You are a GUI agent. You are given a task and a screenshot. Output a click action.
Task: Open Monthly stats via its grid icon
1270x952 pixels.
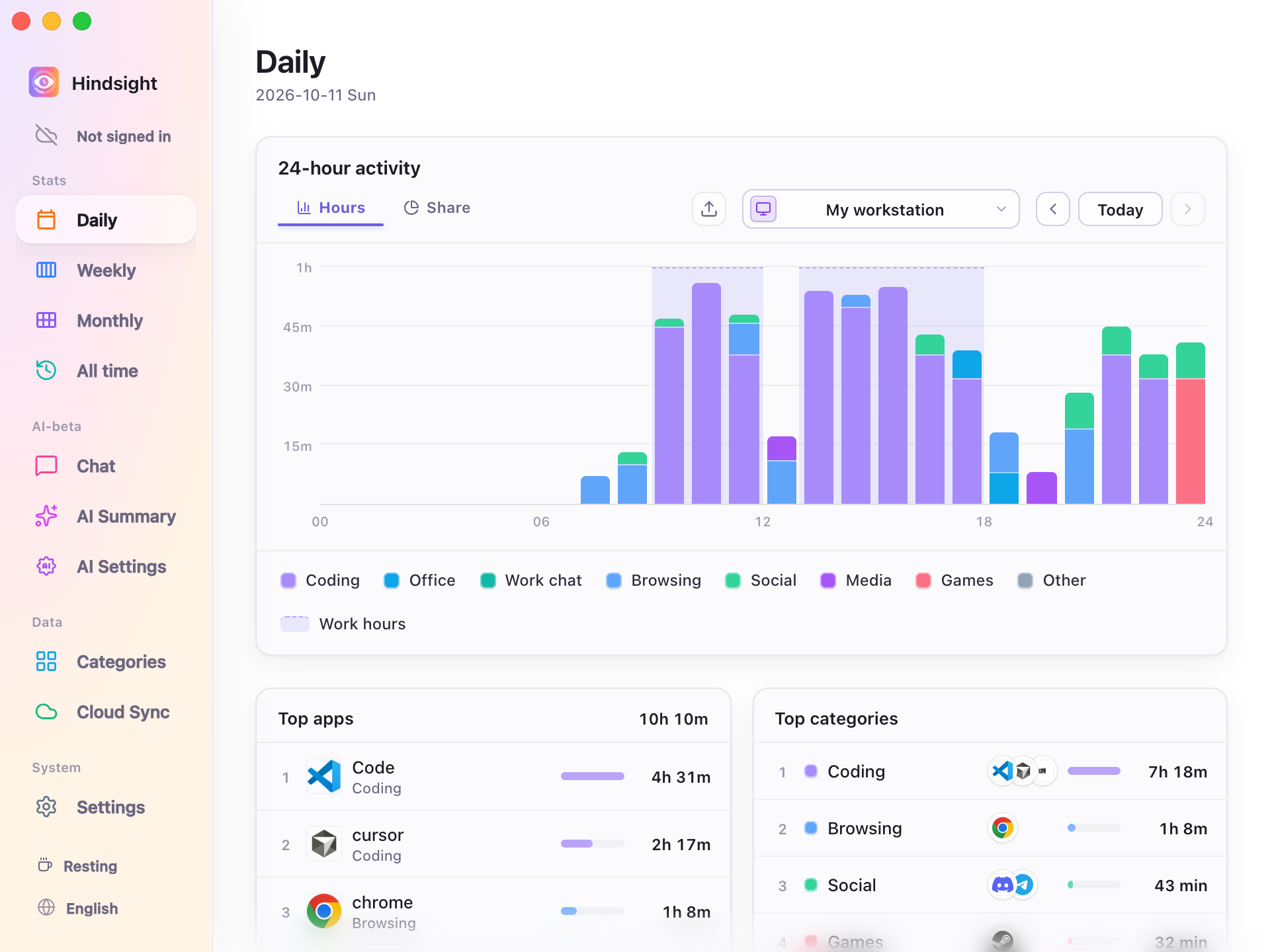tap(46, 320)
